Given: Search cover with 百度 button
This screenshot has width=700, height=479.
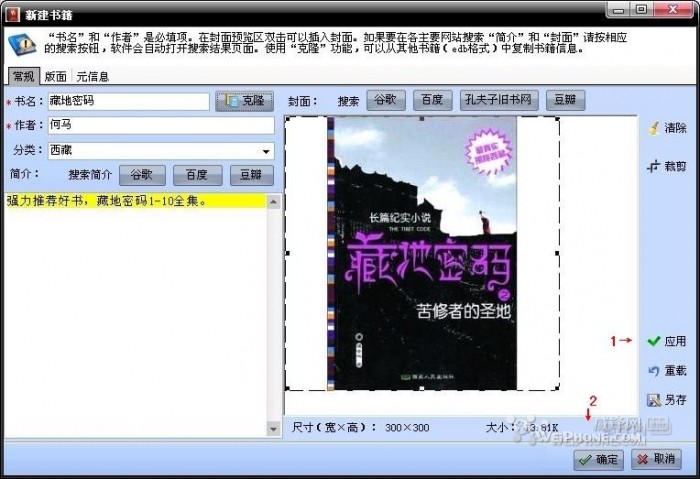Looking at the screenshot, I should [433, 100].
